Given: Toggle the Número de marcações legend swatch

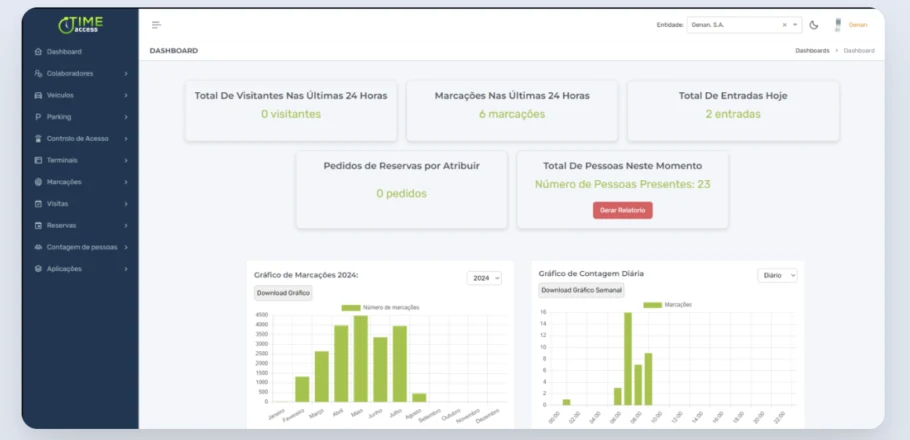Looking at the screenshot, I should click(x=351, y=308).
